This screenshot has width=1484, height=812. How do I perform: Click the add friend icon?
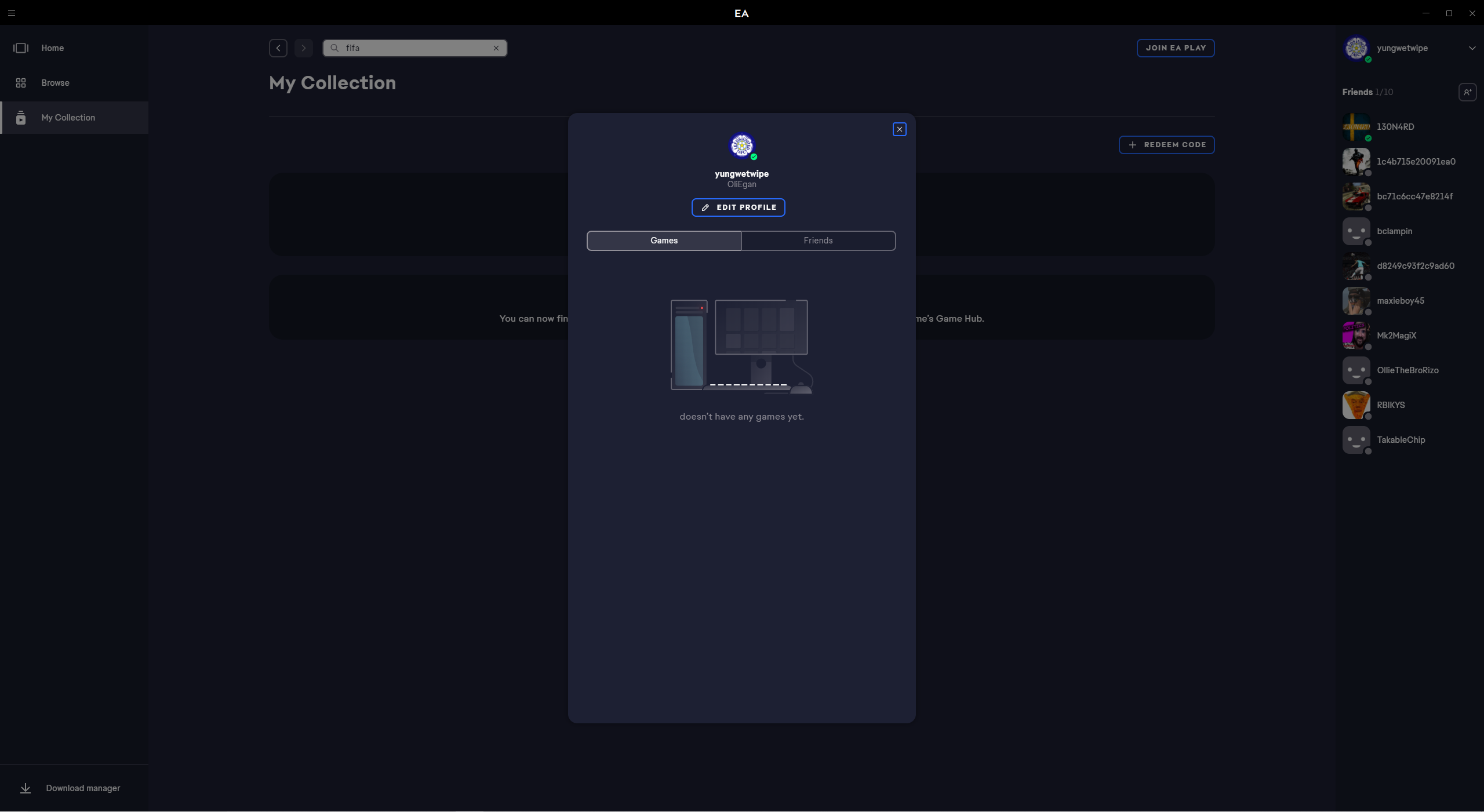coord(1467,92)
